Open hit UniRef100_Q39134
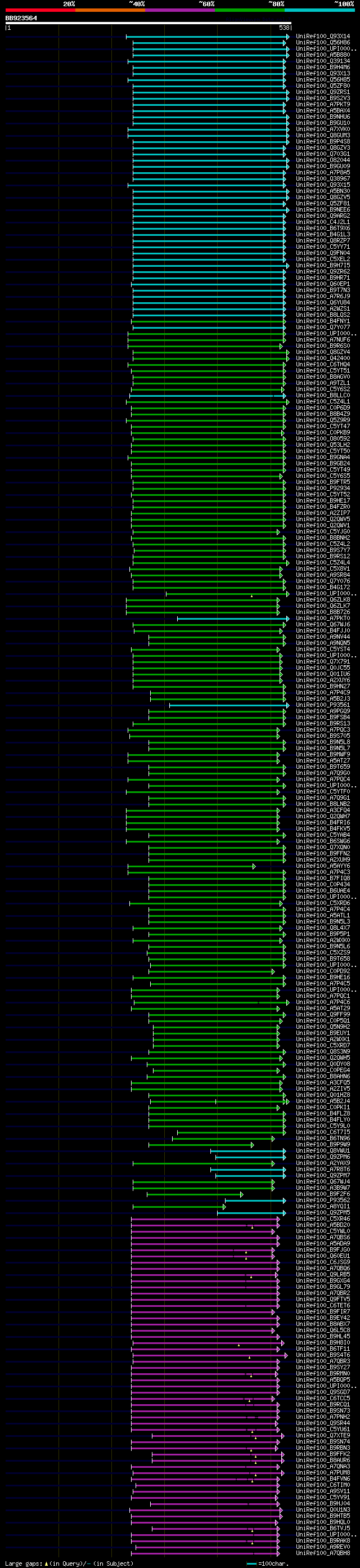The width and height of the screenshot is (360, 1568). pyautogui.click(x=323, y=61)
